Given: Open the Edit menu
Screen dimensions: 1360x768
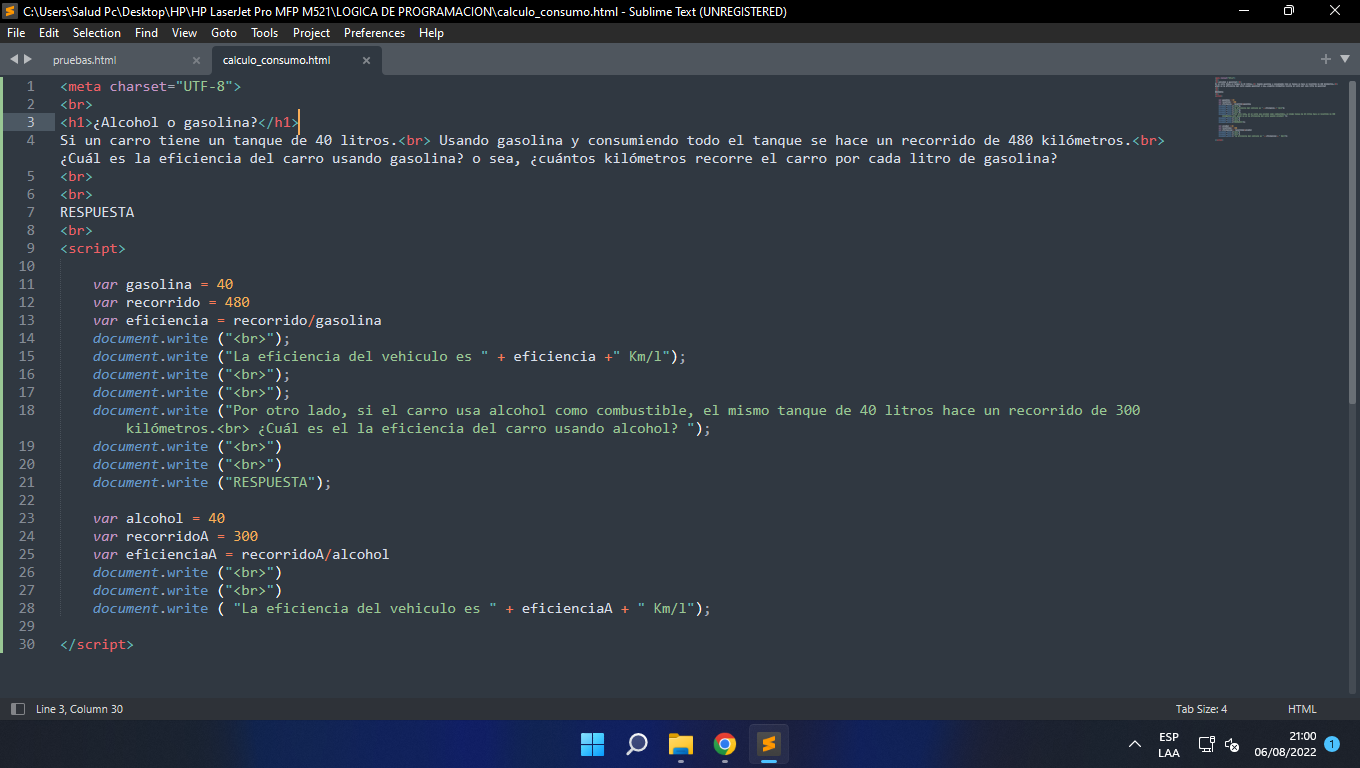Looking at the screenshot, I should tap(49, 33).
